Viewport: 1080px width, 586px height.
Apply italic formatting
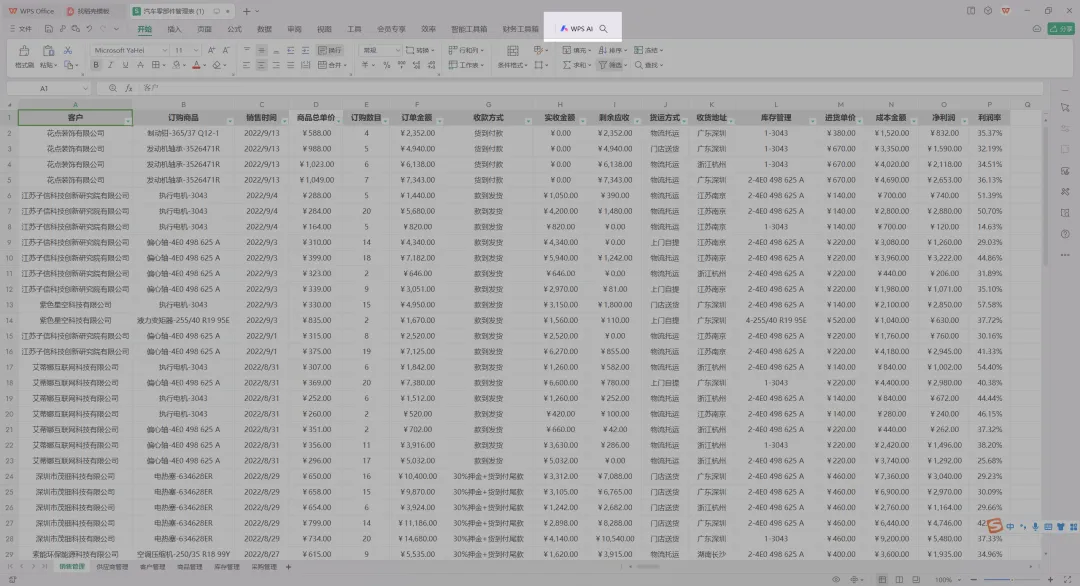click(x=110, y=64)
